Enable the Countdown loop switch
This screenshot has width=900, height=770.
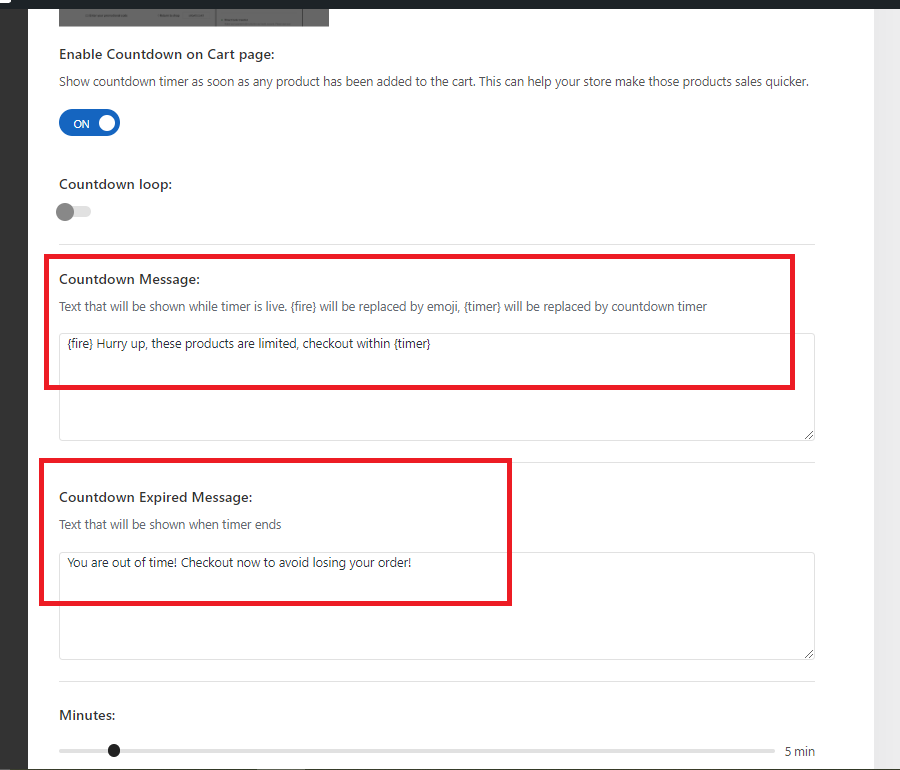pos(73,212)
